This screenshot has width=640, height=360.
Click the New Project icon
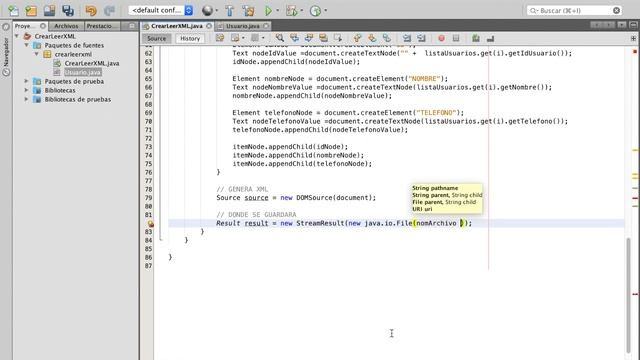(31, 11)
